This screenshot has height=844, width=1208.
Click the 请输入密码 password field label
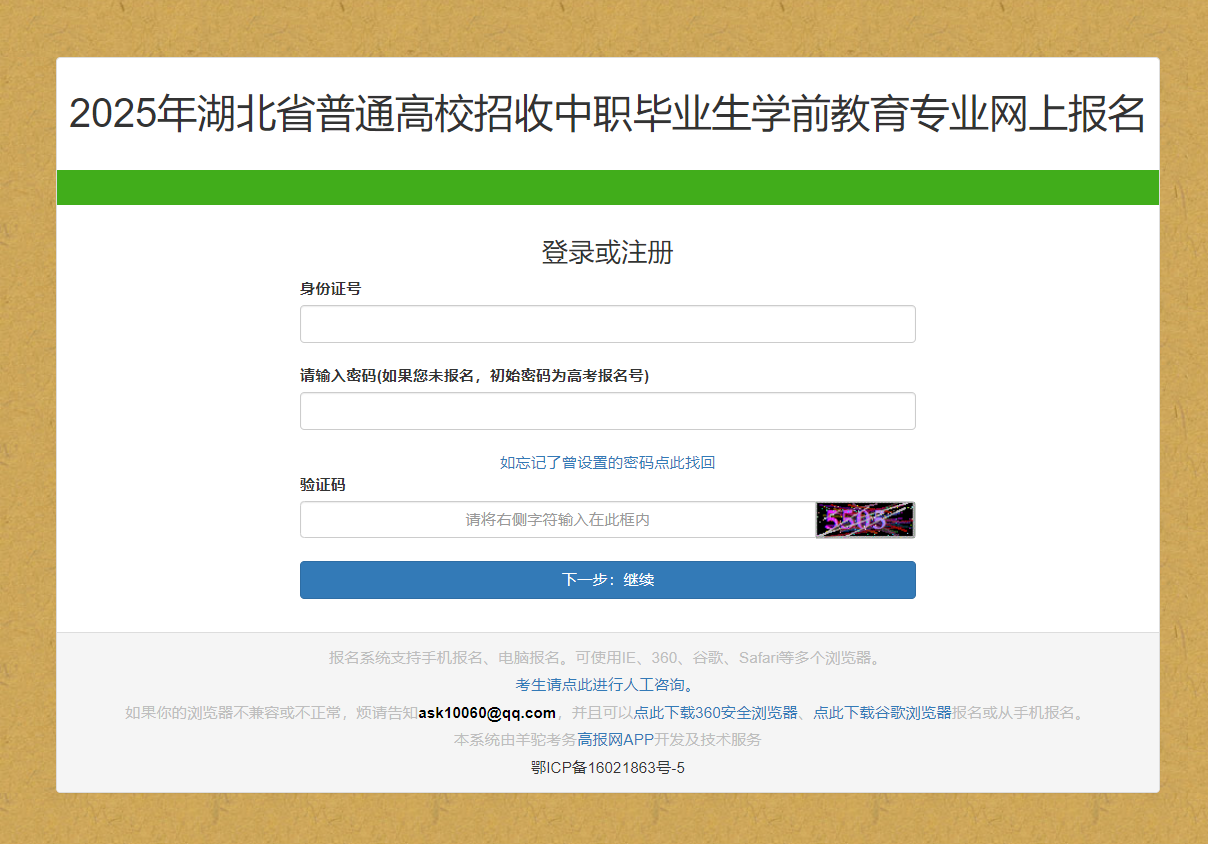(474, 376)
